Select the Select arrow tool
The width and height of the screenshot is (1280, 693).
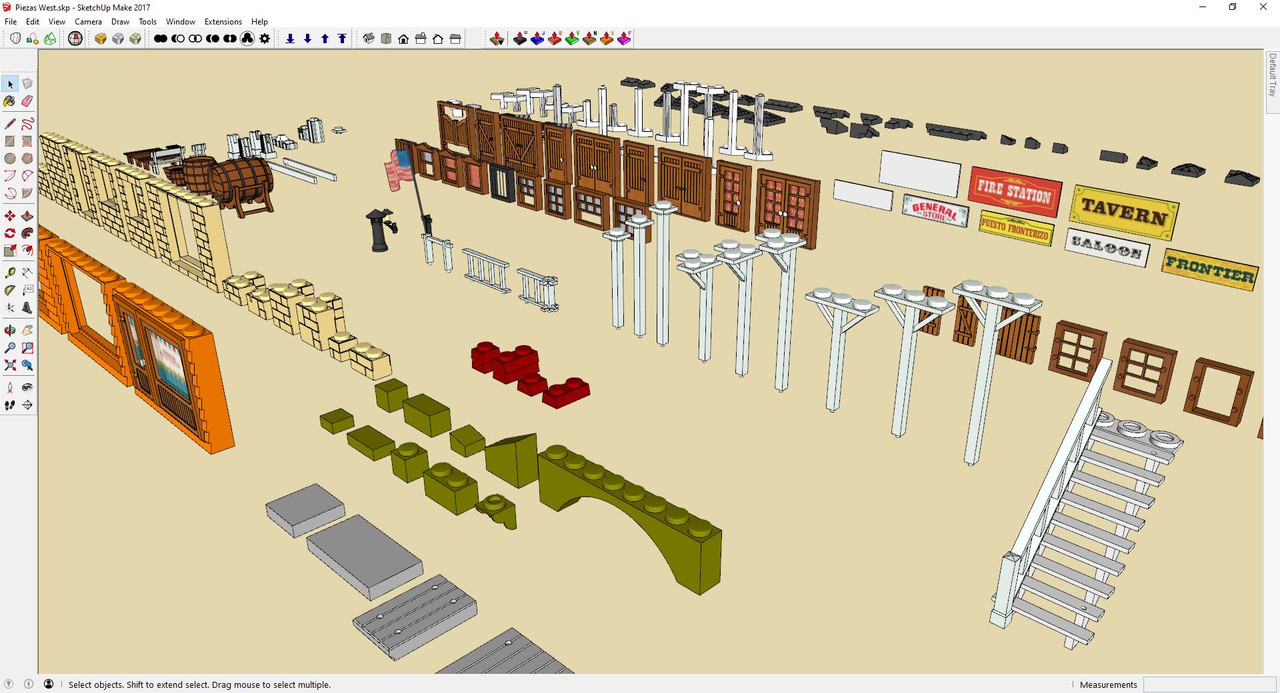click(x=10, y=84)
